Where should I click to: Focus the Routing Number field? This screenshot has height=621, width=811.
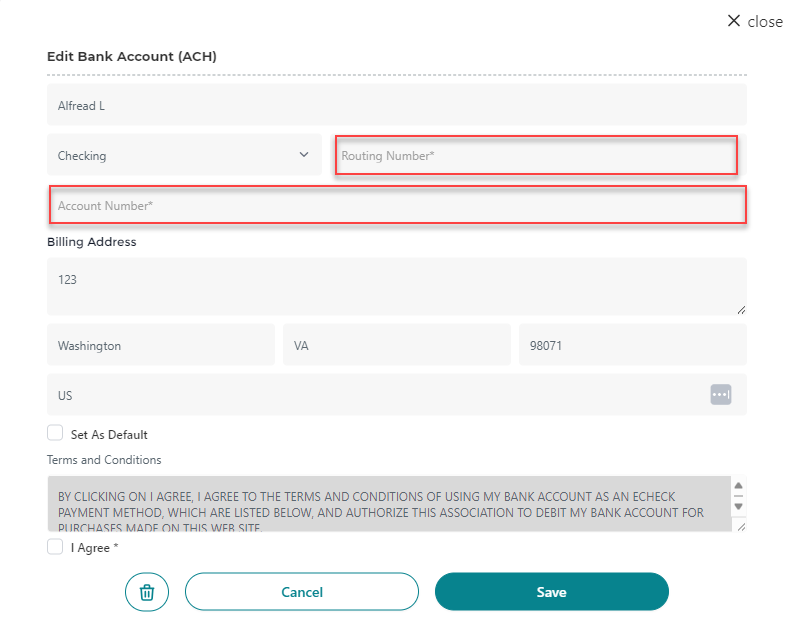tap(536, 156)
